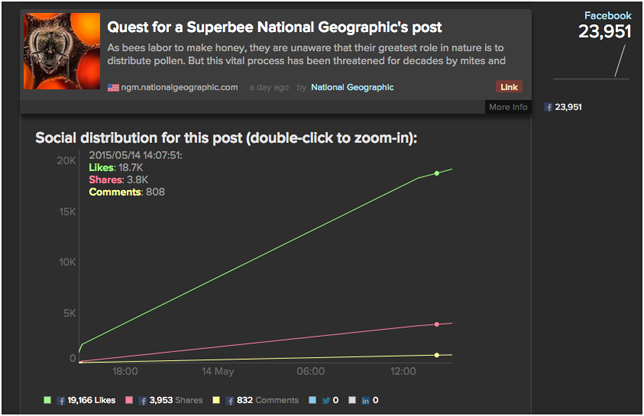Visit ngm.nationalgeographic.com source link
This screenshot has width=644, height=416.
(x=179, y=88)
